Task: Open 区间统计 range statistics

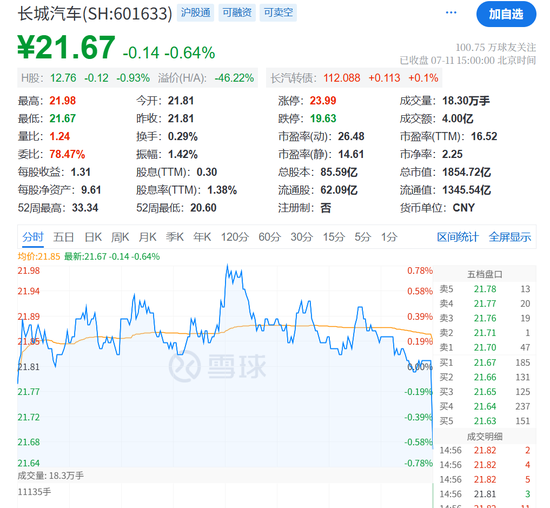Action: coord(457,237)
